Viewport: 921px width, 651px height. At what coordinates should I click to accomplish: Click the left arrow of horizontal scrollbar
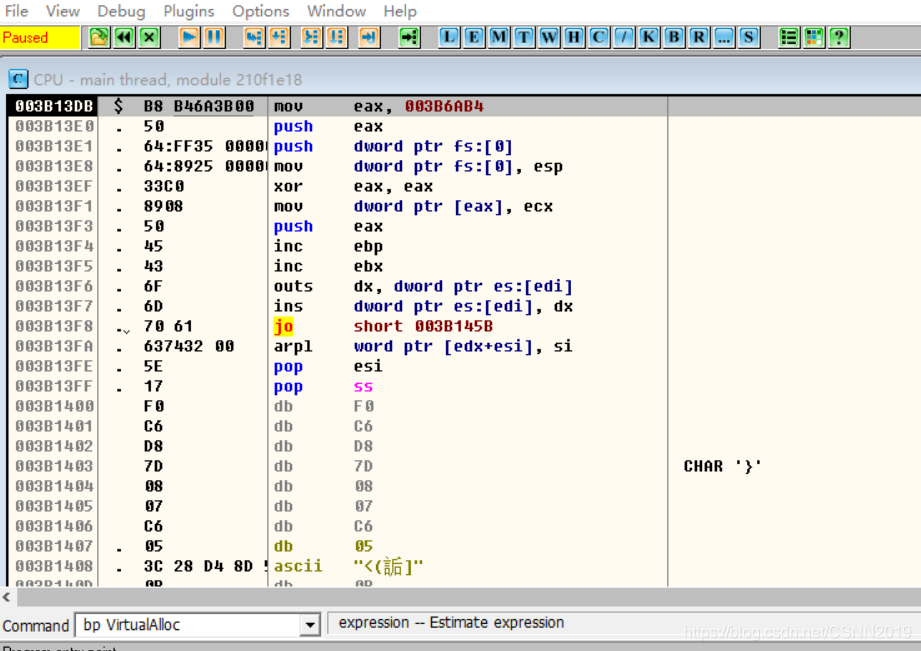point(6,598)
